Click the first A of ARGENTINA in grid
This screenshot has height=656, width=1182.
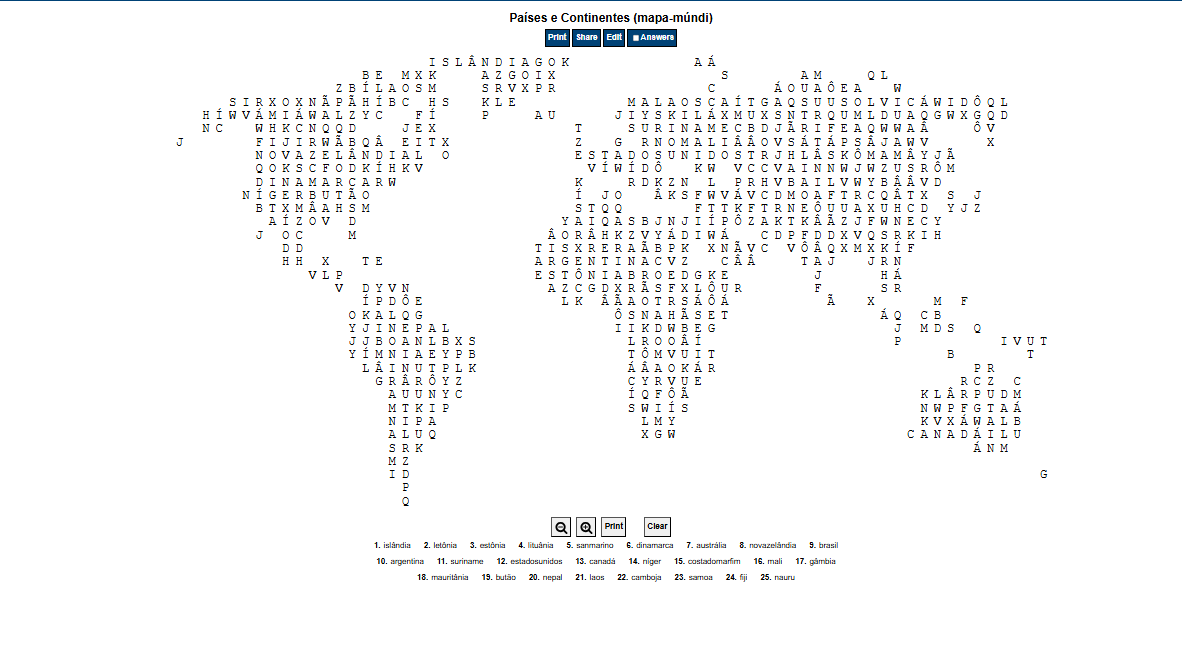click(x=539, y=261)
